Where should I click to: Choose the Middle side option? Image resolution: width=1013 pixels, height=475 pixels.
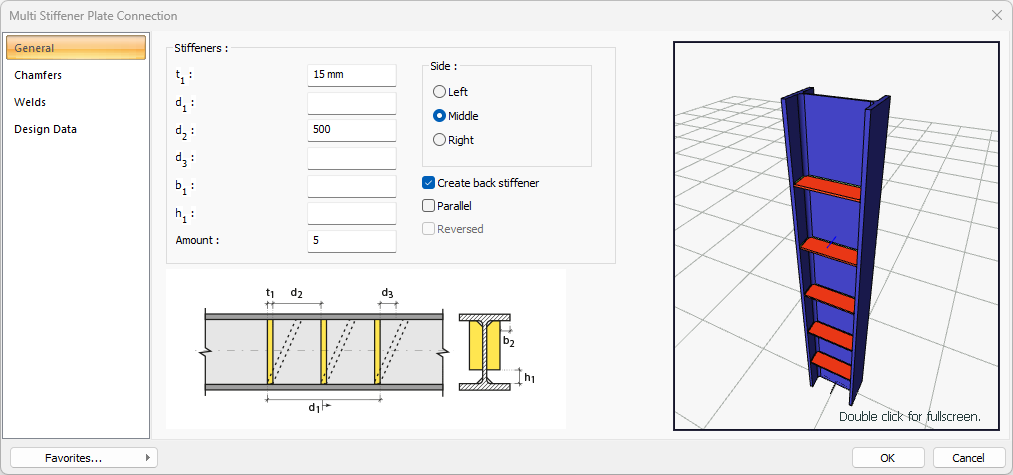tap(439, 116)
